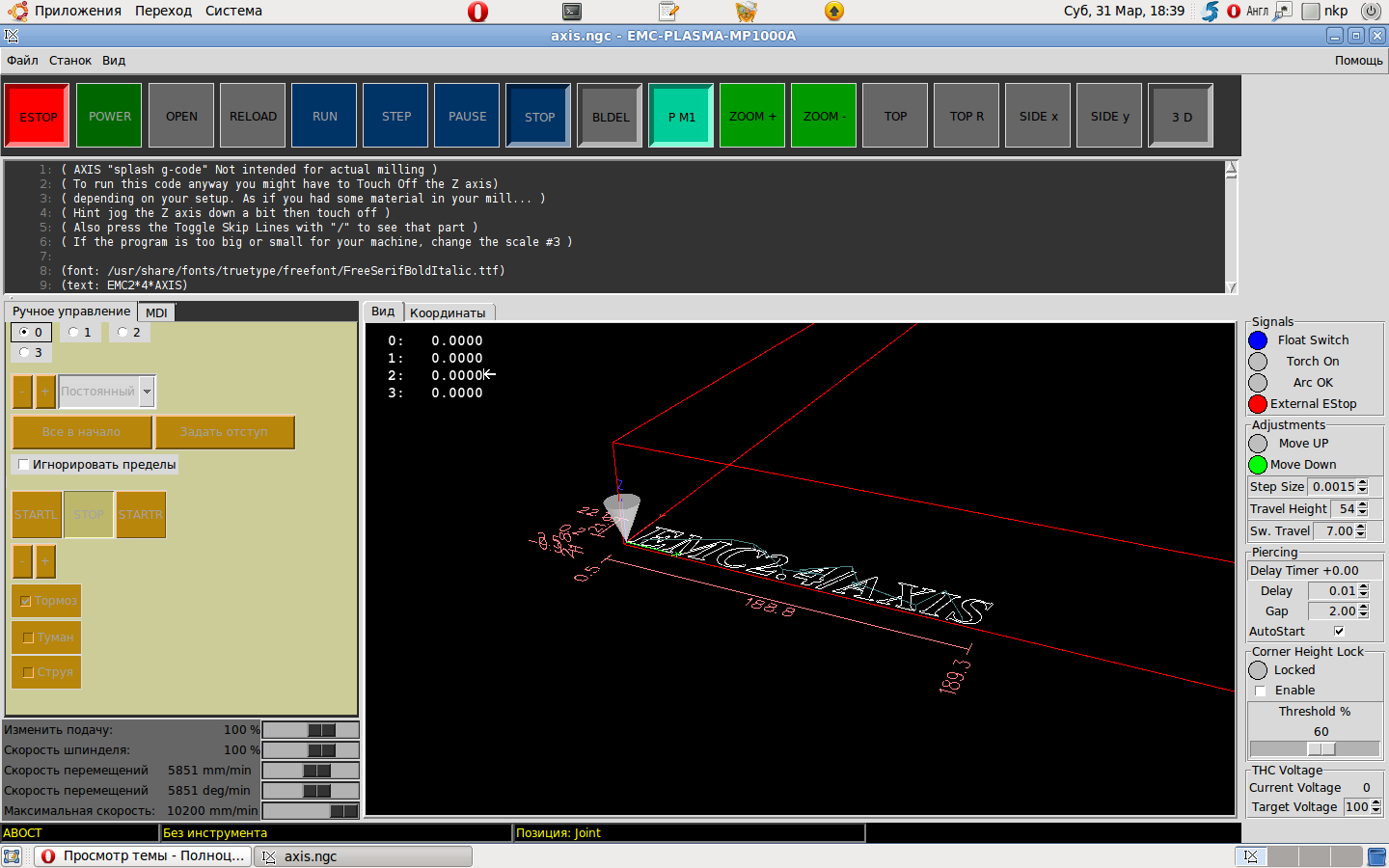Stop the program using toolbar STOP

(539, 117)
